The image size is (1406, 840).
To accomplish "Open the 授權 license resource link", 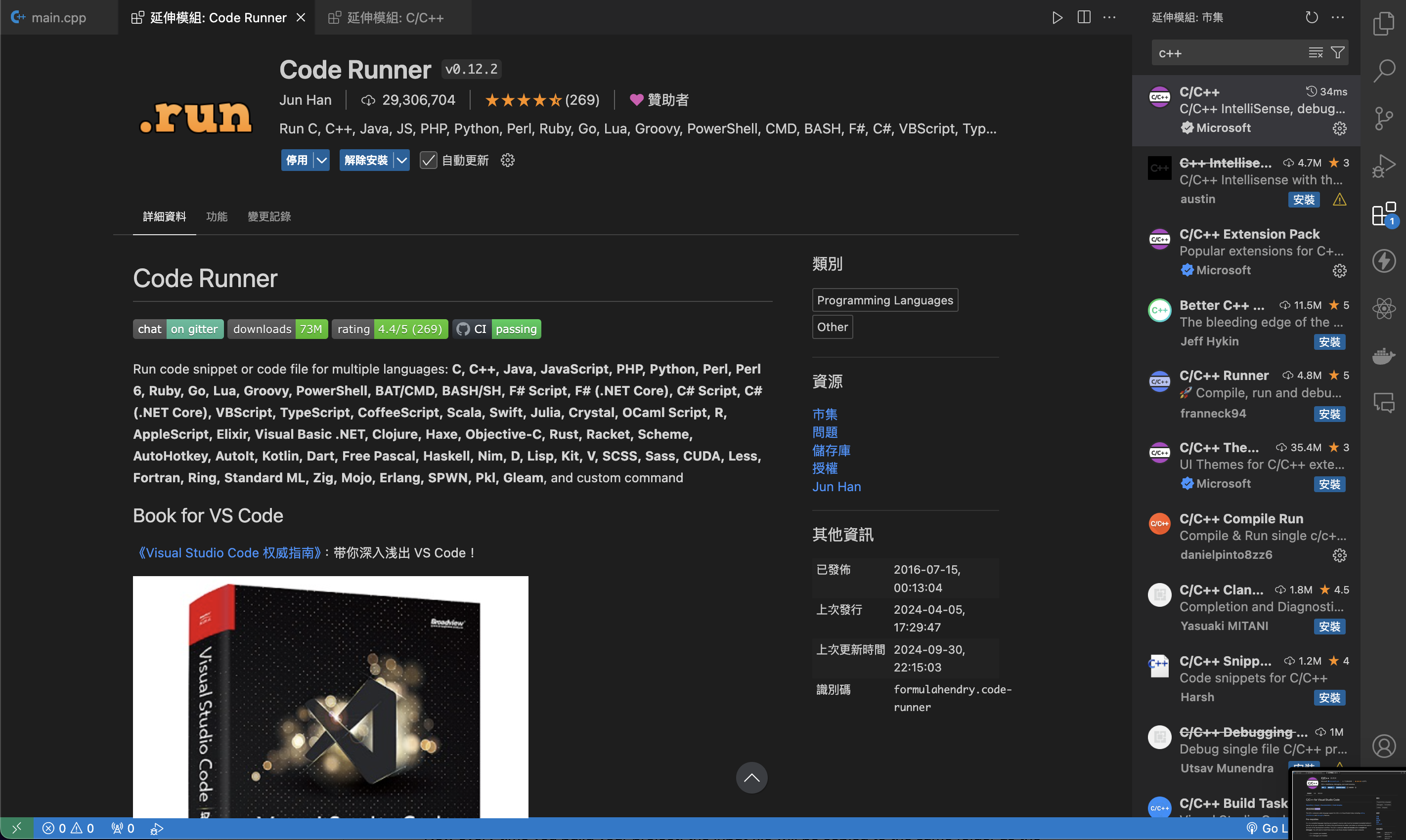I will (825, 468).
